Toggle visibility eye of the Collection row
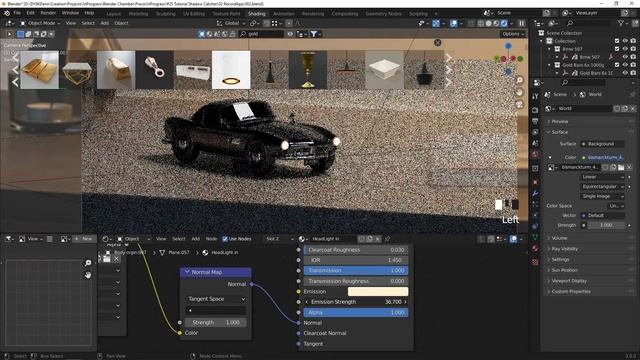Screen dimensions: 640x360 pos(625,41)
